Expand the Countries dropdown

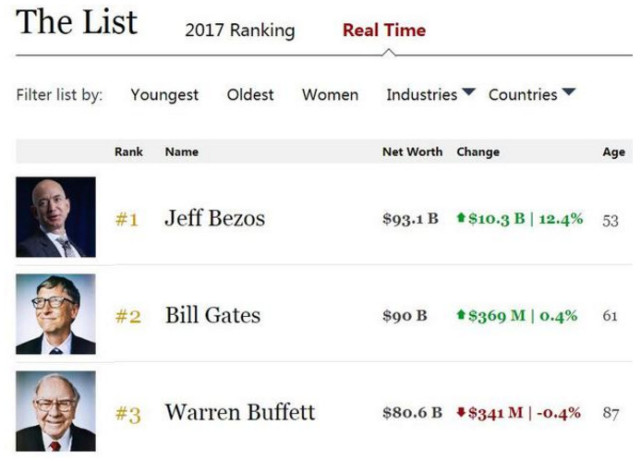pyautogui.click(x=531, y=94)
